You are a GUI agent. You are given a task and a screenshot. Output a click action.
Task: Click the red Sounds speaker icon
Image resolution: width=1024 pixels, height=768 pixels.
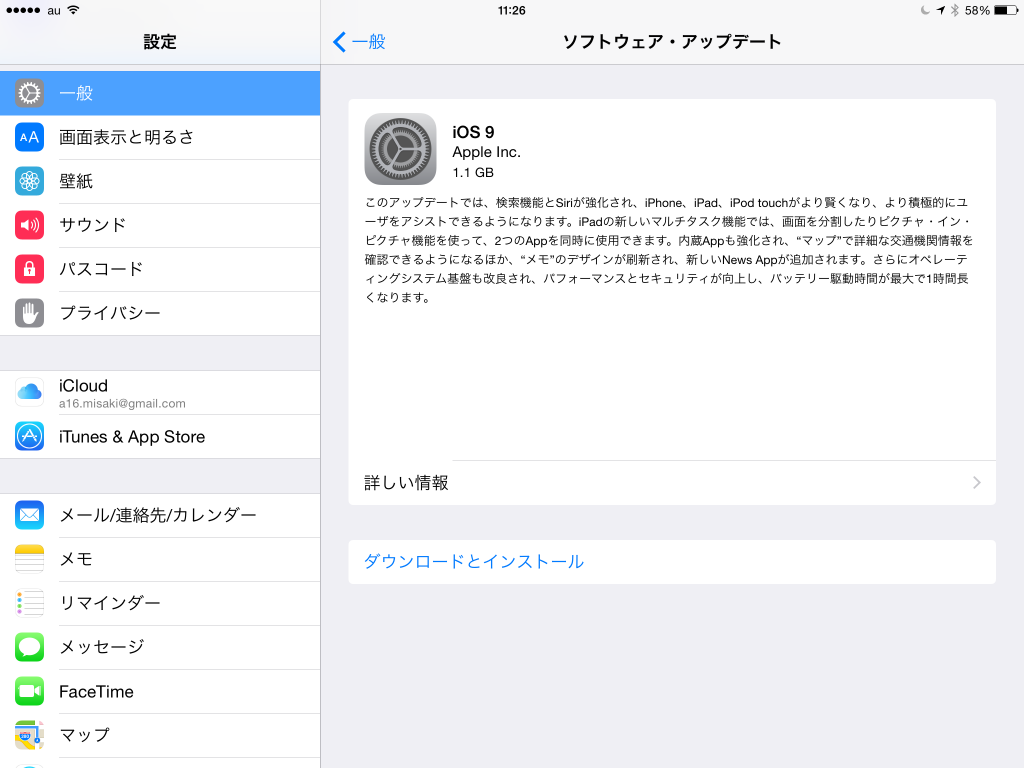(29, 225)
